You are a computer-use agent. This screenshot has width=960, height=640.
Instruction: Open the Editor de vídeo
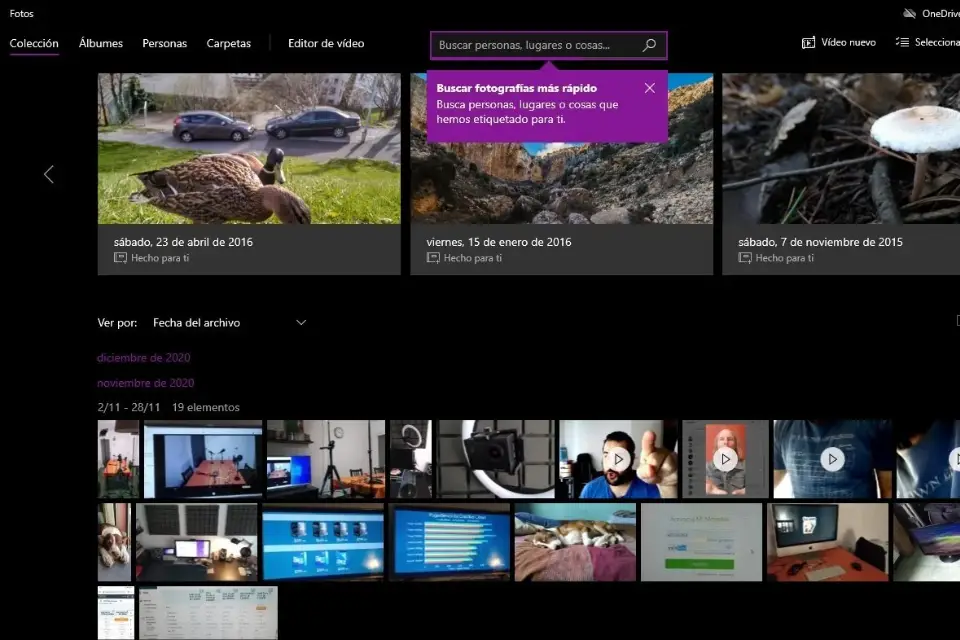326,44
